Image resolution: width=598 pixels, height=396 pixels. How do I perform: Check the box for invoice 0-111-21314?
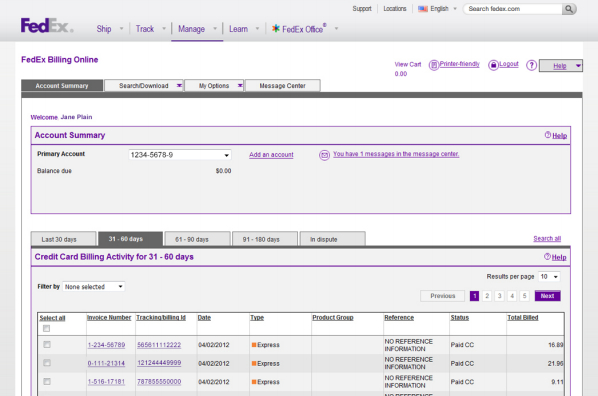tap(47, 363)
